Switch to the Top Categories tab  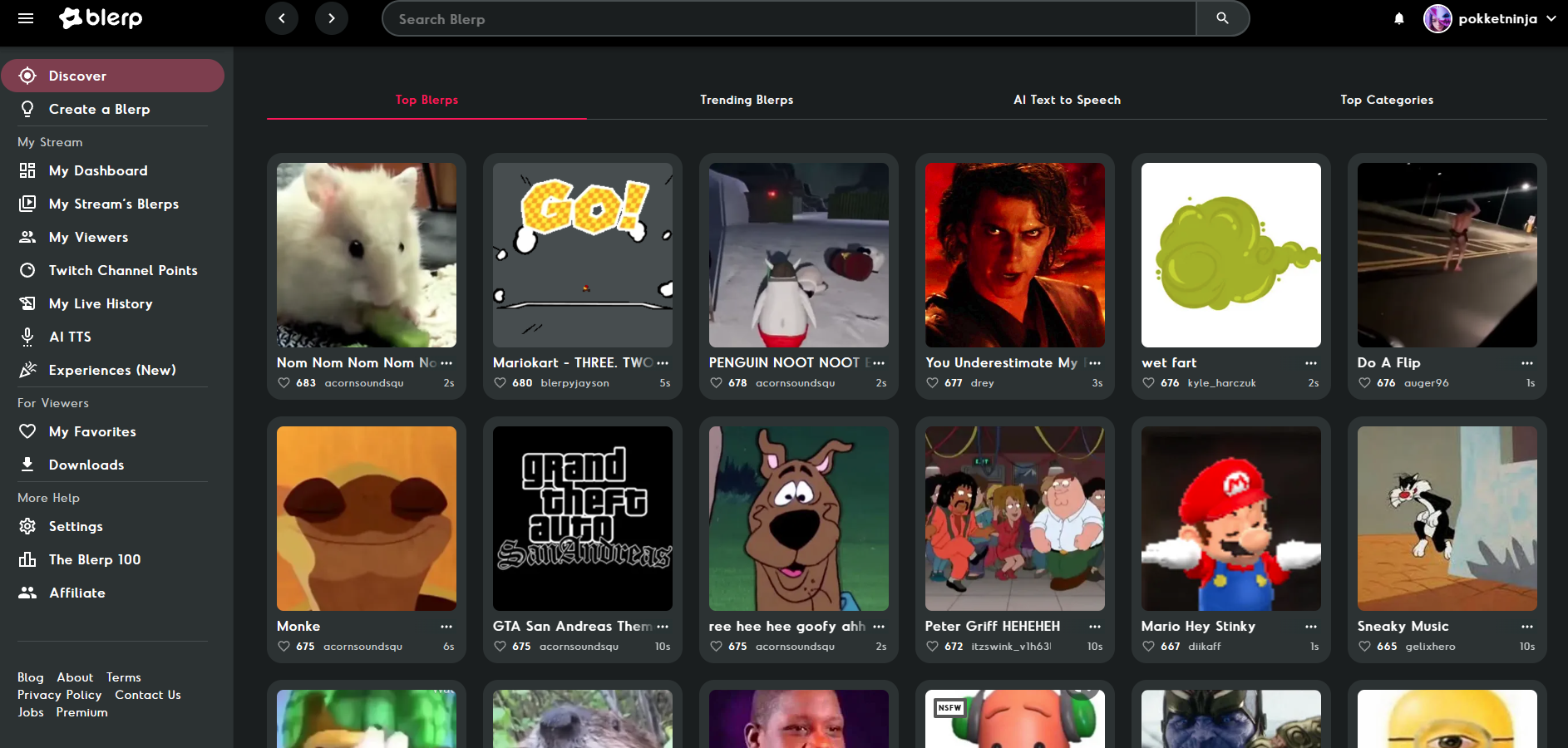coord(1387,100)
